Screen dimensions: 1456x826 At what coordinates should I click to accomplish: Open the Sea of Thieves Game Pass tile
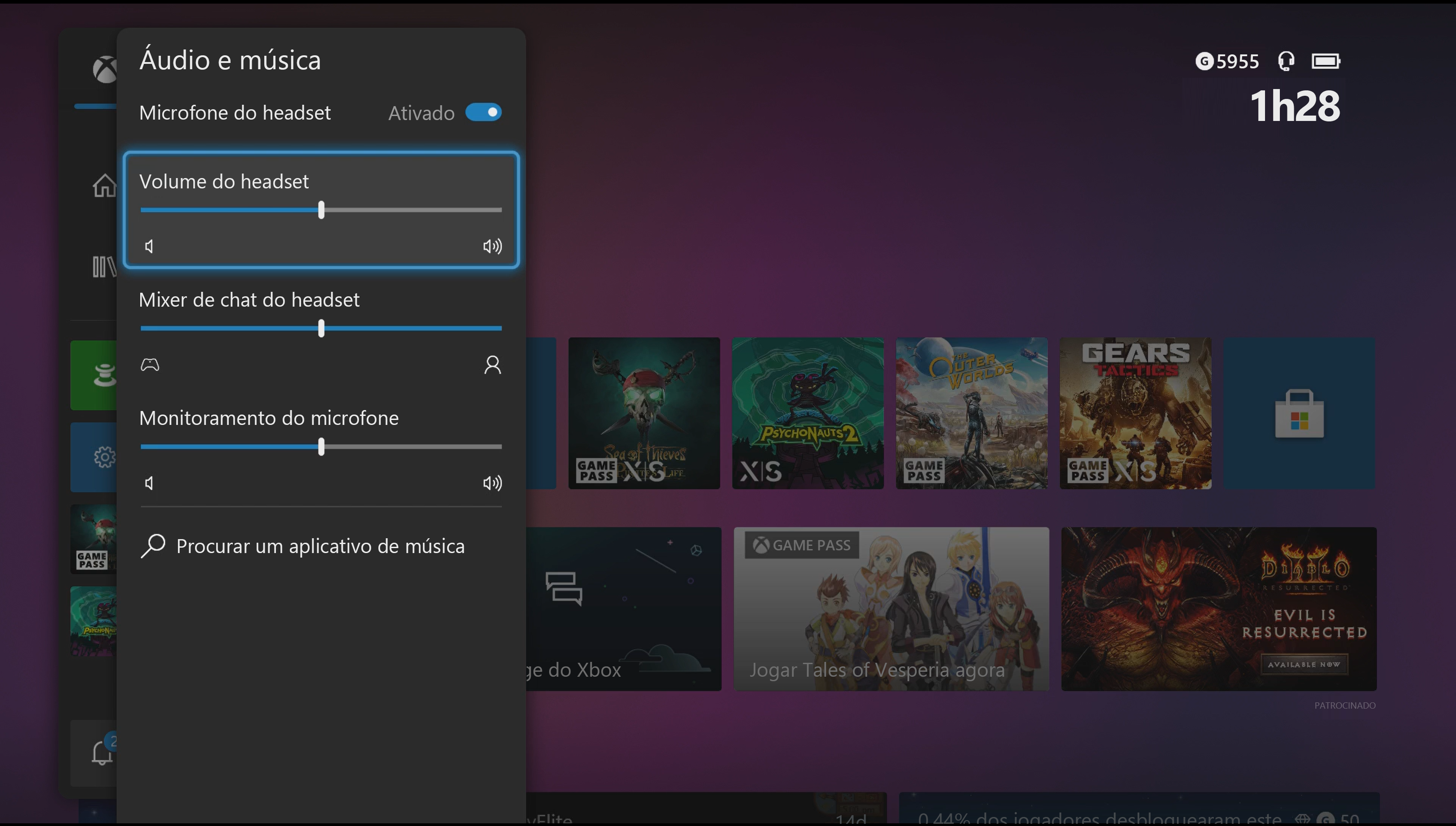[644, 413]
